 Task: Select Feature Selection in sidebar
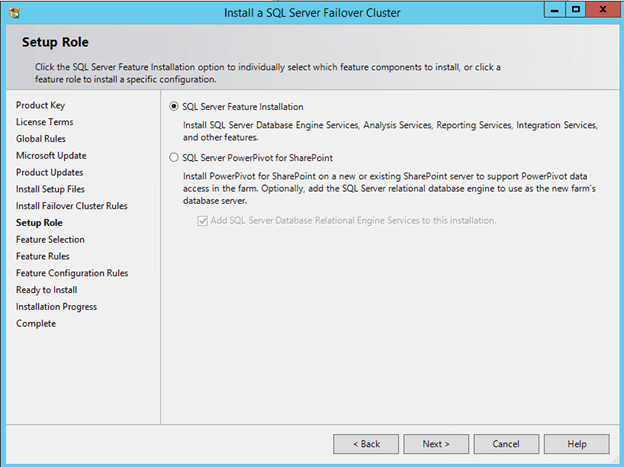point(50,240)
